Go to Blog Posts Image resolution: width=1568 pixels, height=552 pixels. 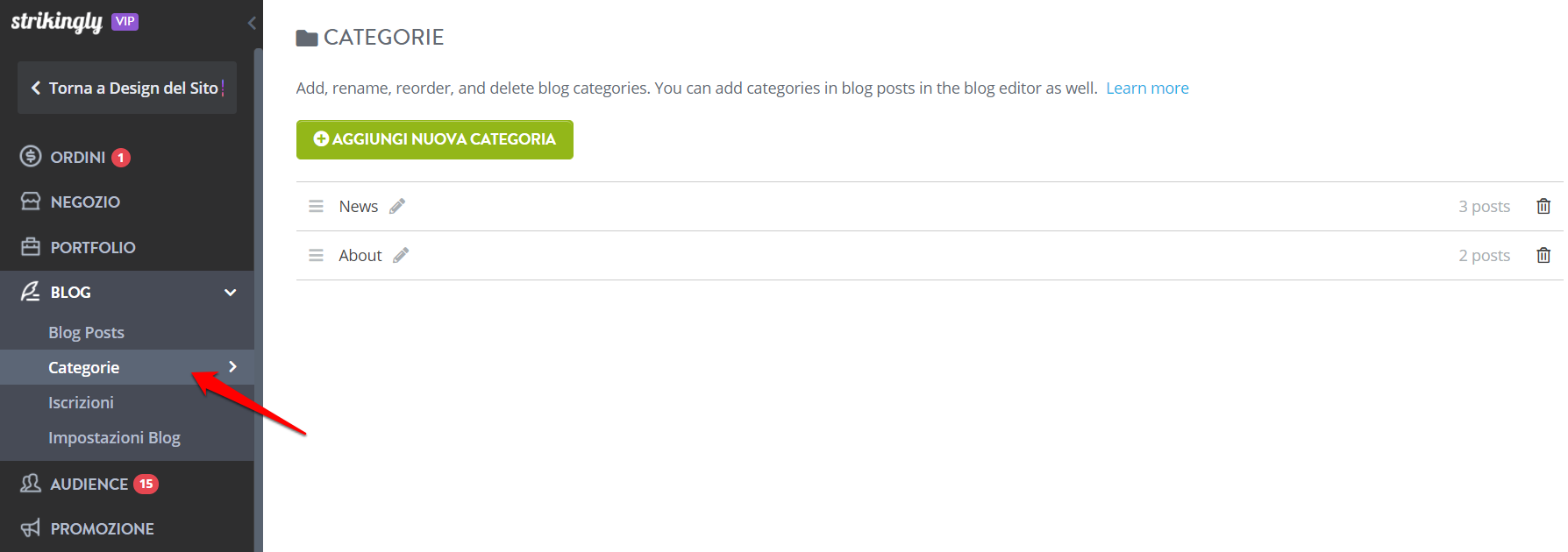pos(86,332)
